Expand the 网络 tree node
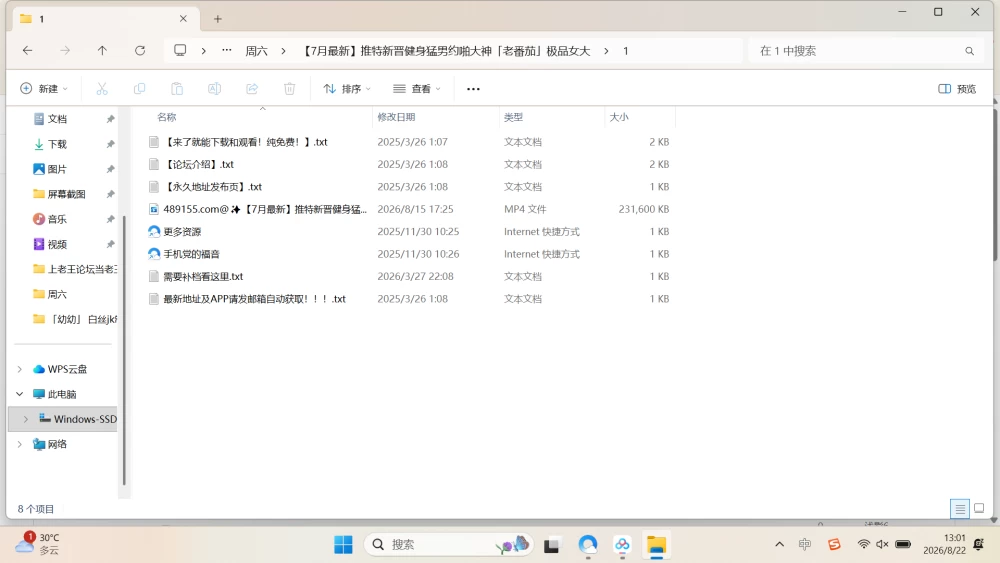Screen dimensions: 1000x563 click(20, 444)
